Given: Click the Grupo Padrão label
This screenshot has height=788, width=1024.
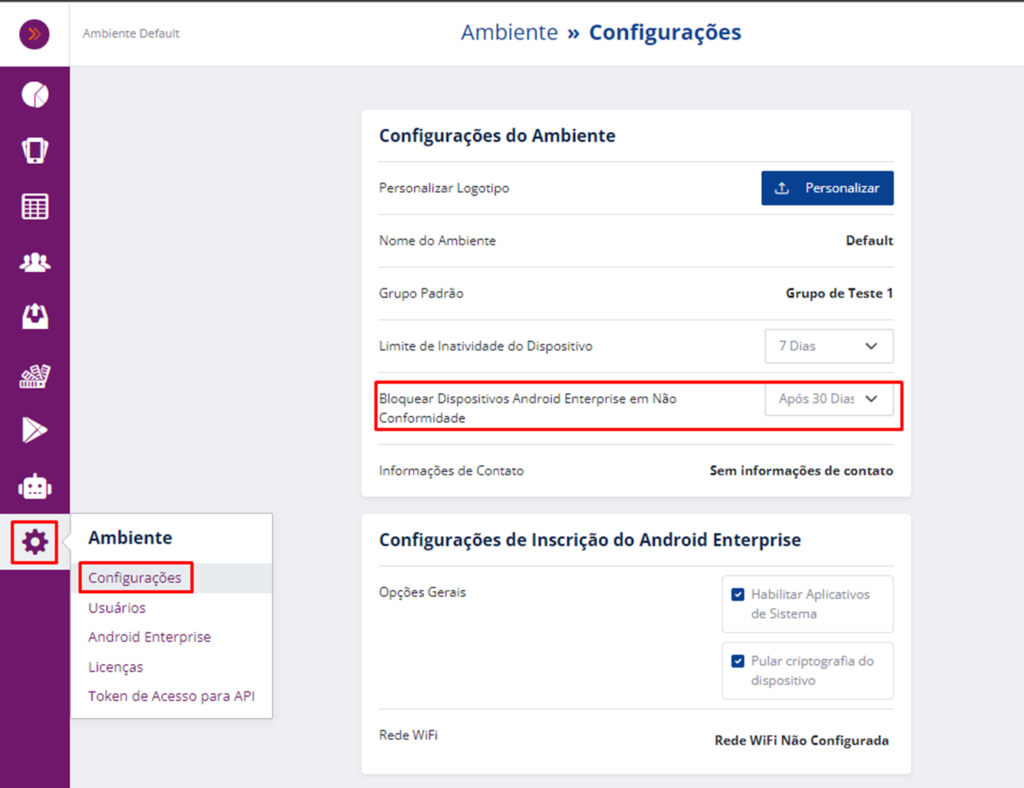Looking at the screenshot, I should tap(421, 293).
